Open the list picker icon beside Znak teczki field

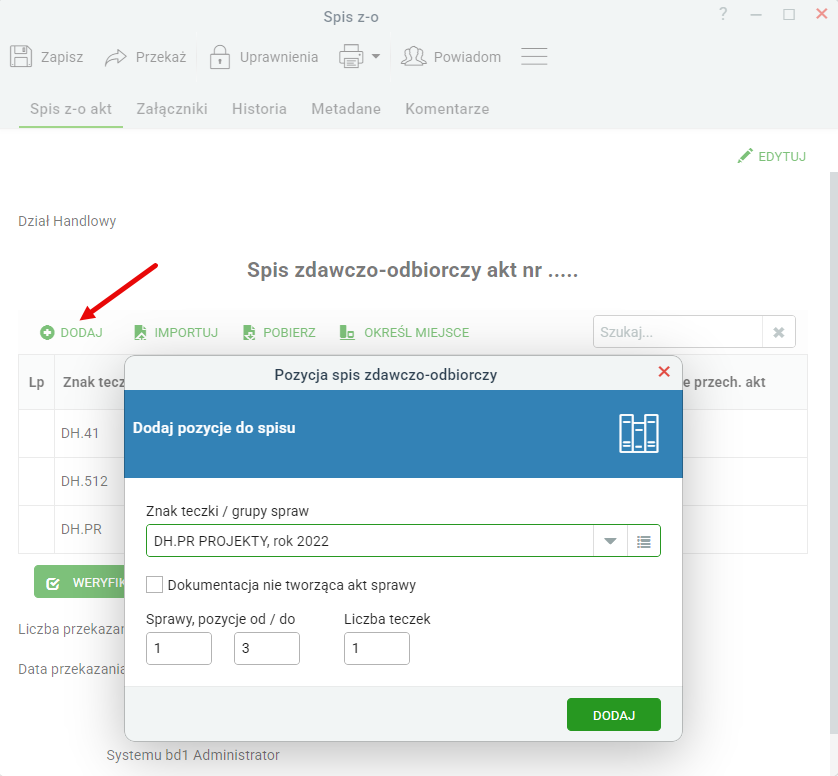[643, 541]
